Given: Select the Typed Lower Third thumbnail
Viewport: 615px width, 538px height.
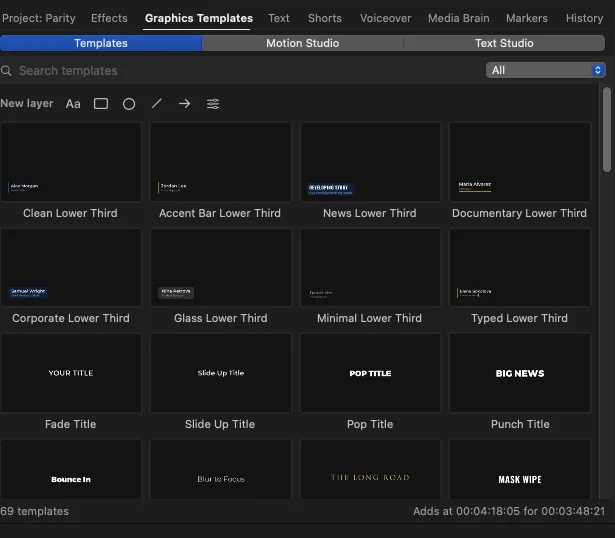Looking at the screenshot, I should tap(520, 267).
